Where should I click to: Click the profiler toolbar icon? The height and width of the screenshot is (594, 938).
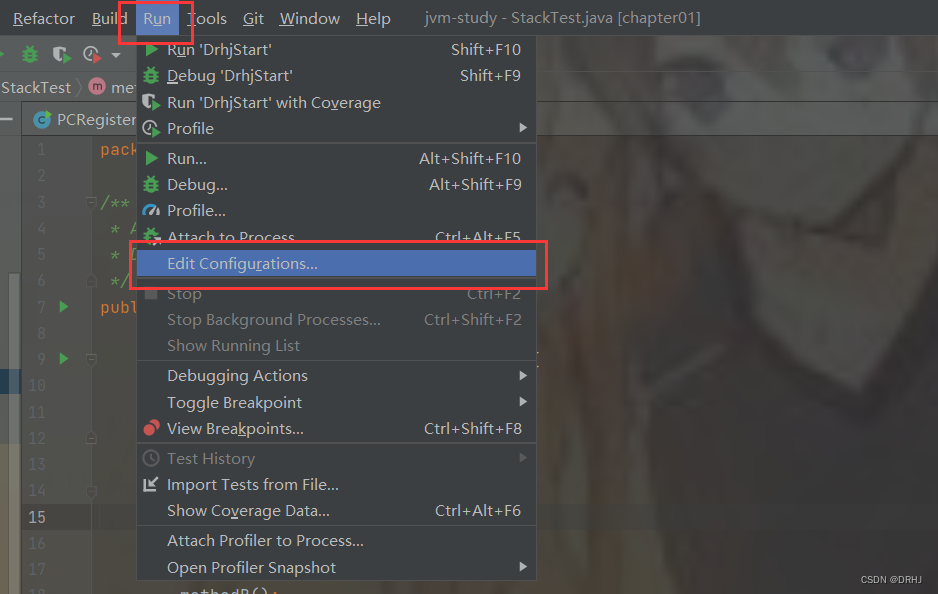coord(92,55)
